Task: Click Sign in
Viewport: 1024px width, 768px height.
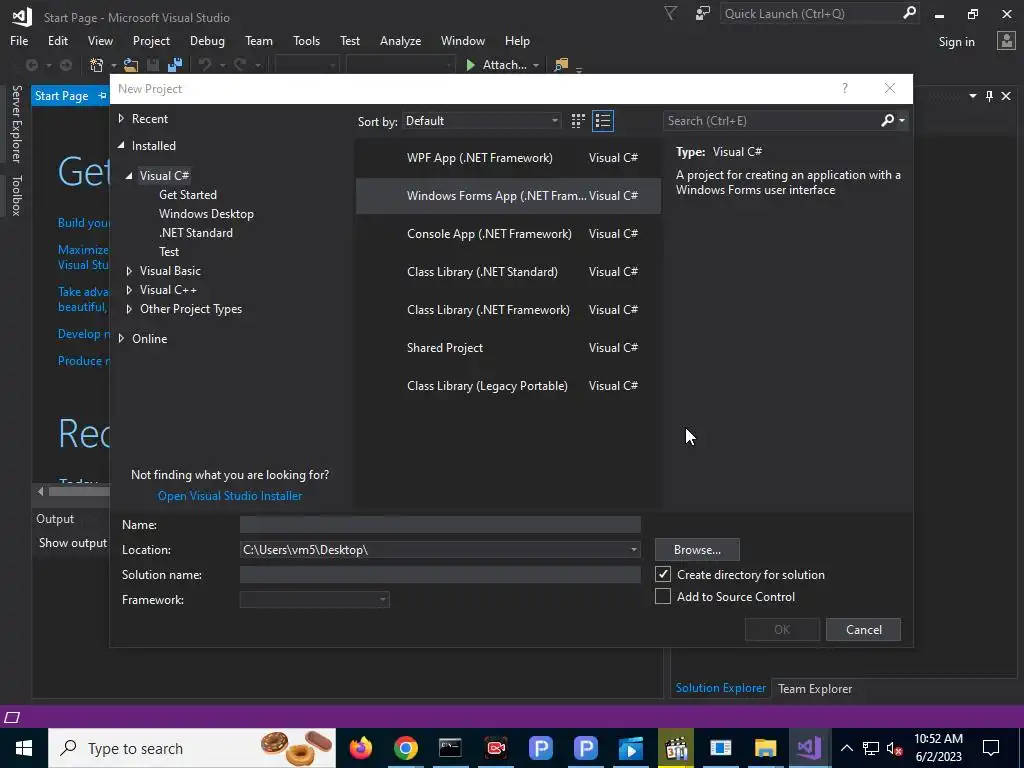Action: coord(956,42)
